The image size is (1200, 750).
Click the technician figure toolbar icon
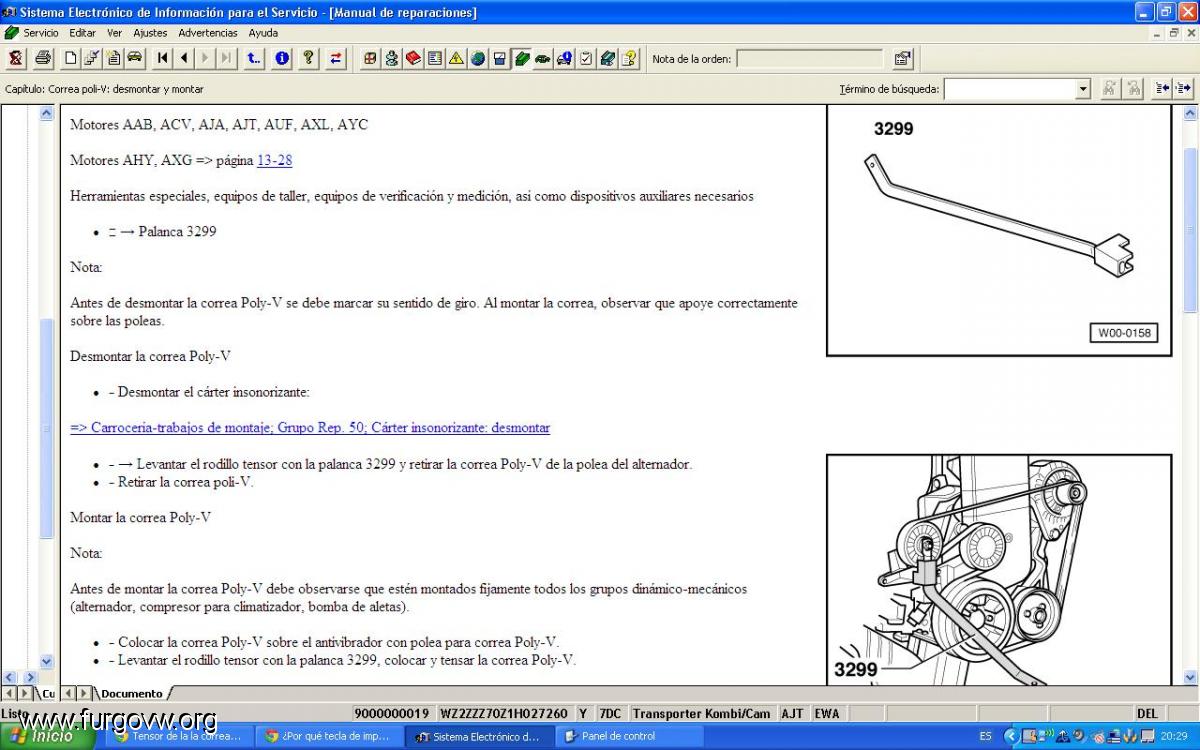click(391, 58)
